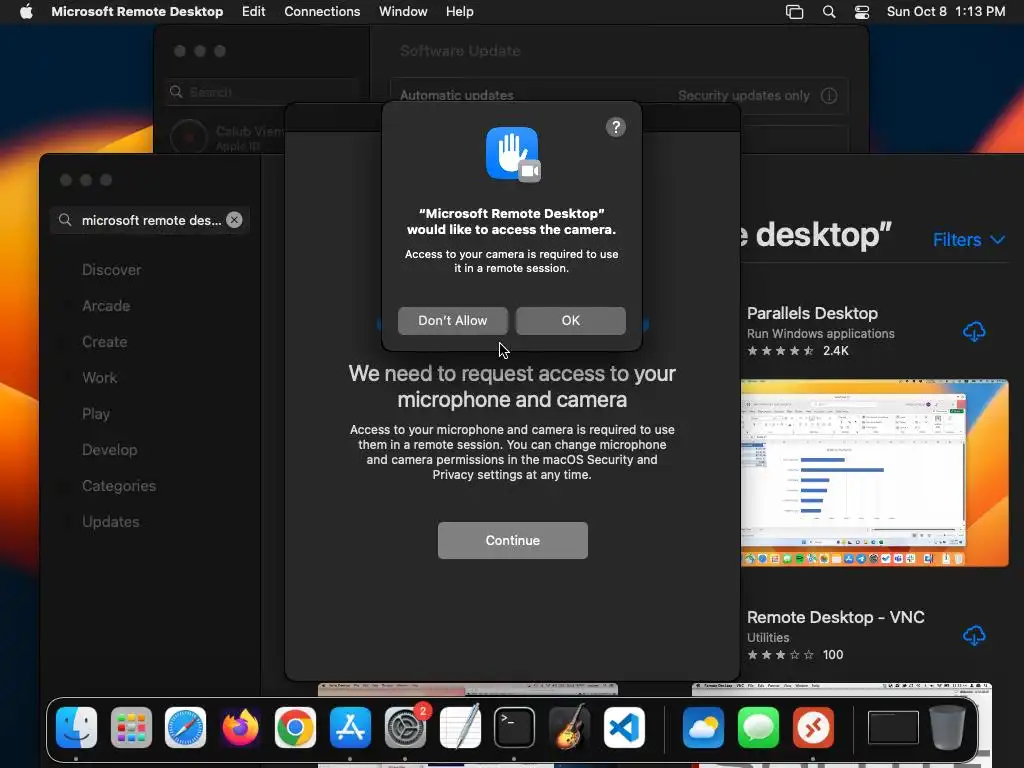Viewport: 1024px width, 768px height.
Task: Click Automatic updates row in Software Update
Action: 619,96
